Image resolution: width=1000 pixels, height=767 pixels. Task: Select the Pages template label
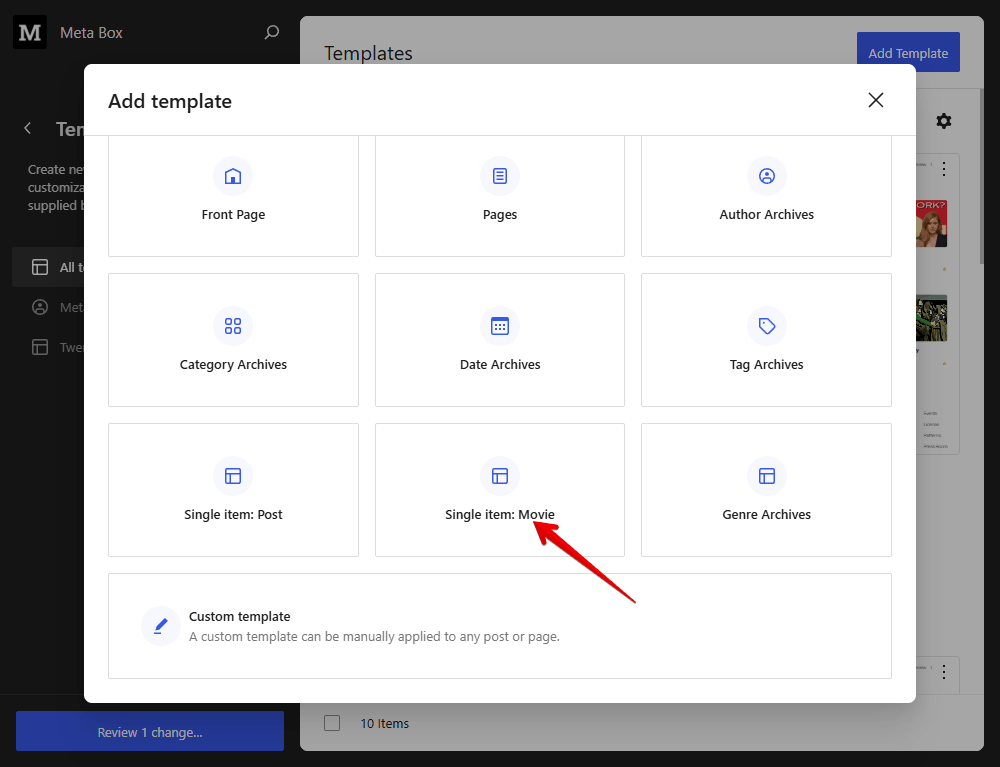[x=500, y=215]
